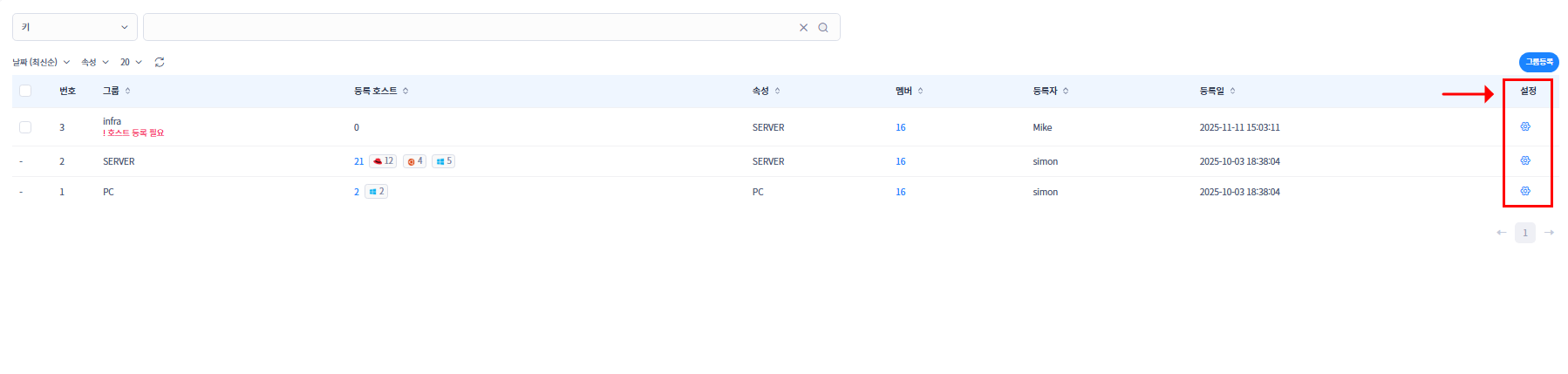This screenshot has height=374, width=1568.
Task: Open settings gear for the SERVER group
Action: pos(1524,161)
